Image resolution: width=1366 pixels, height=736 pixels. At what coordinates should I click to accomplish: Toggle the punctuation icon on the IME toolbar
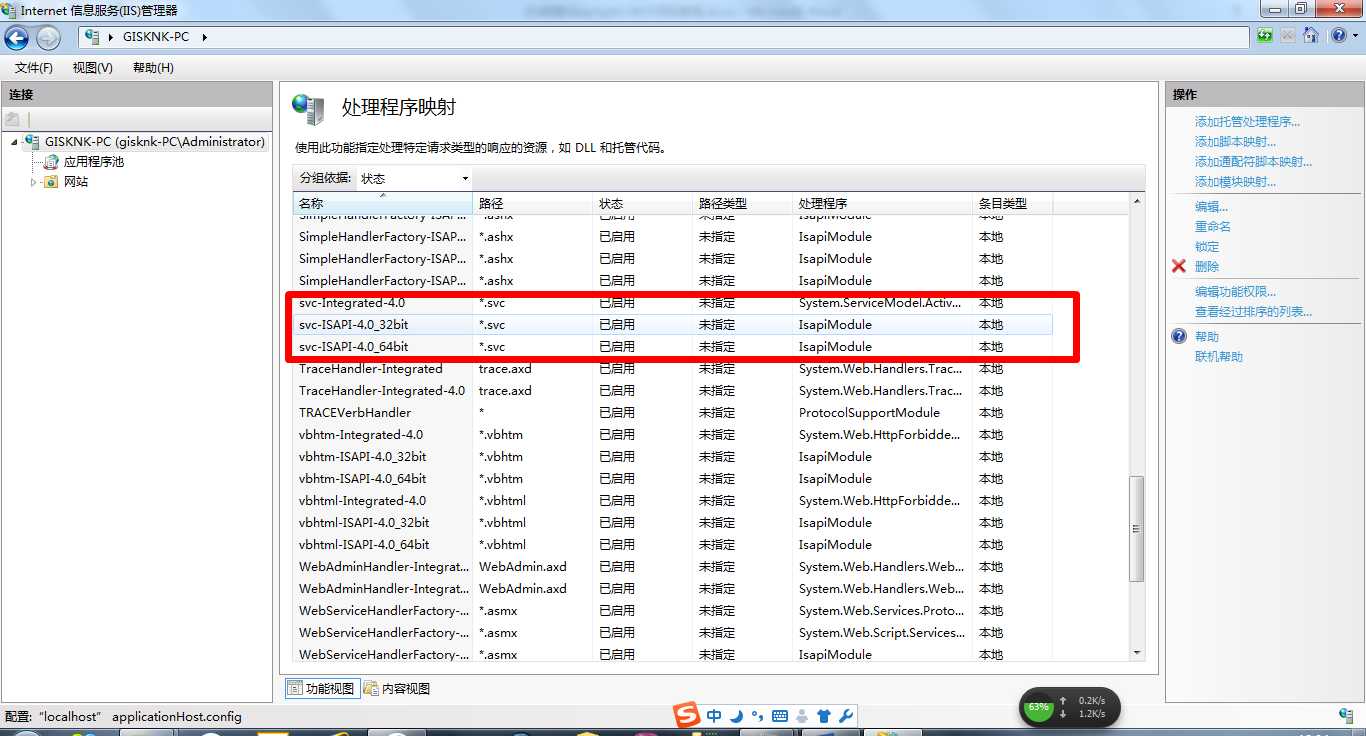coord(757,716)
